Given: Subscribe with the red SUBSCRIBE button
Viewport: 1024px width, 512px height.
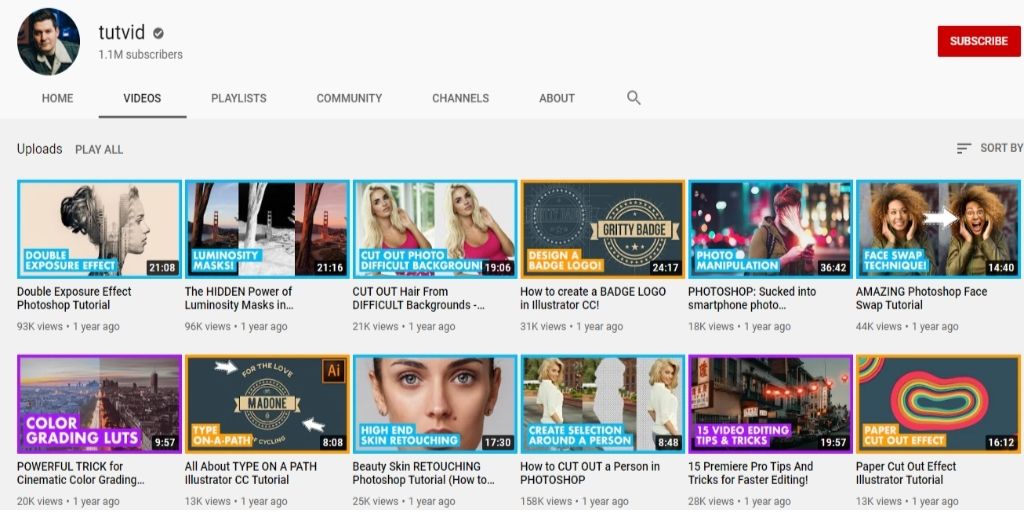Looking at the screenshot, I should [x=978, y=41].
